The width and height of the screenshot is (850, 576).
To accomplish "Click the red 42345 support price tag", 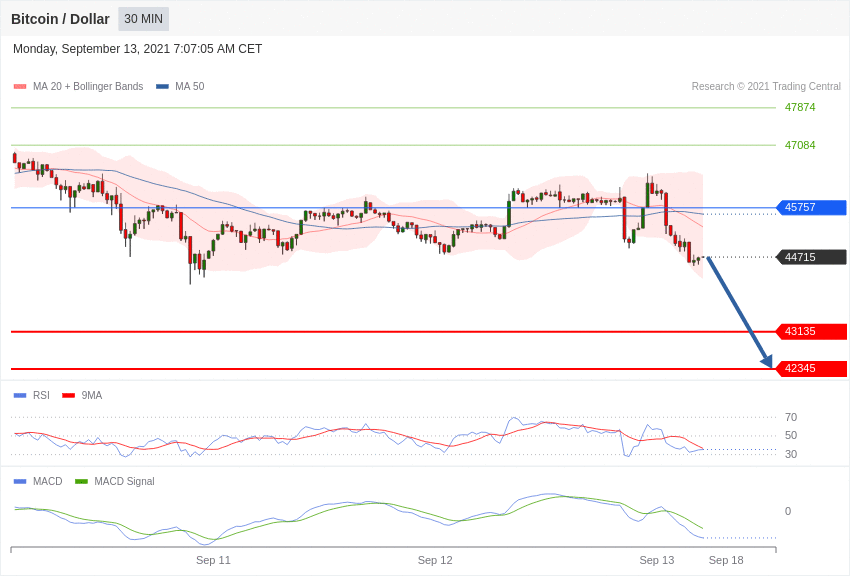I will point(811,369).
